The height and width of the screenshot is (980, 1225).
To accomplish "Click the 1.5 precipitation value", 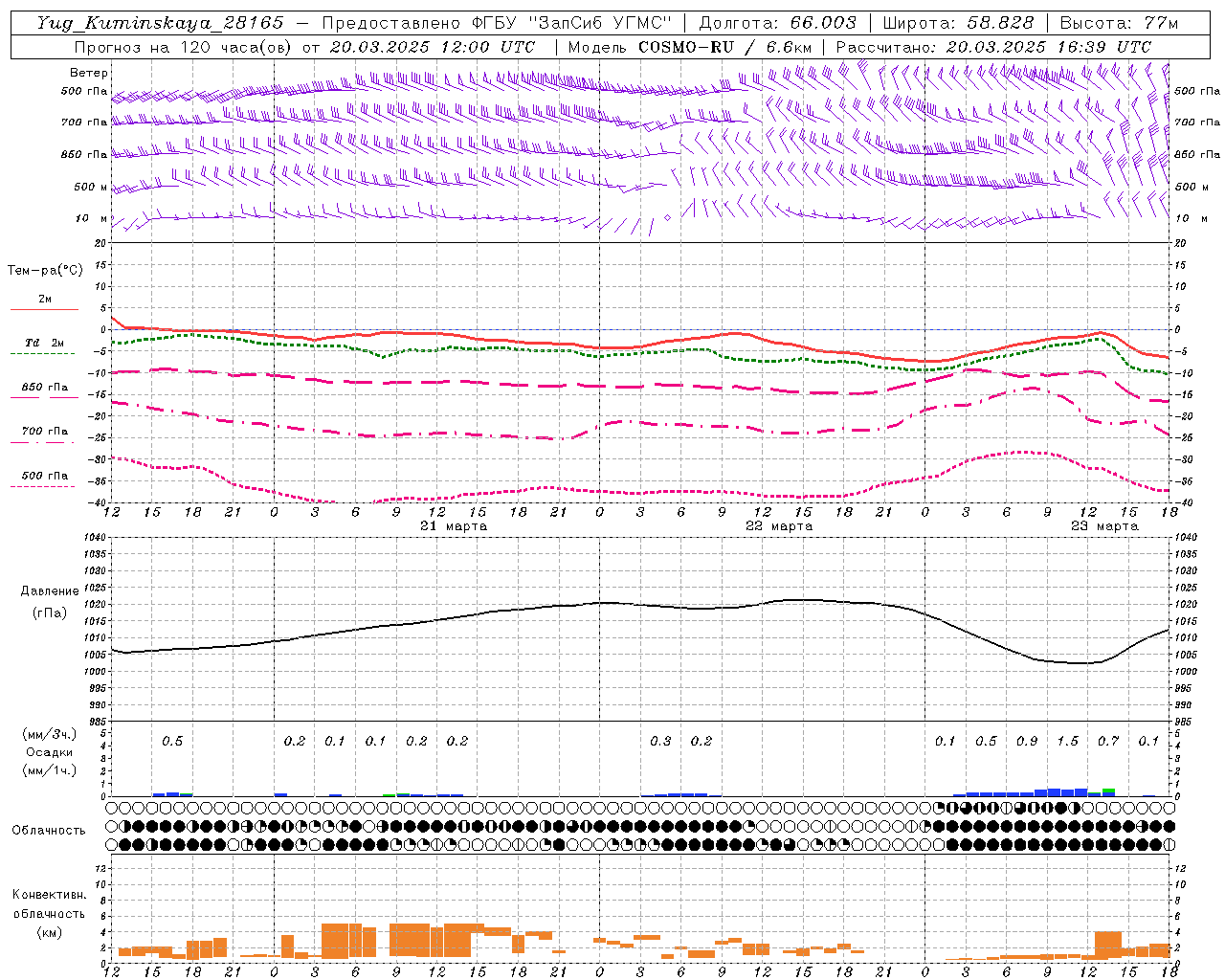I will point(1067,742).
